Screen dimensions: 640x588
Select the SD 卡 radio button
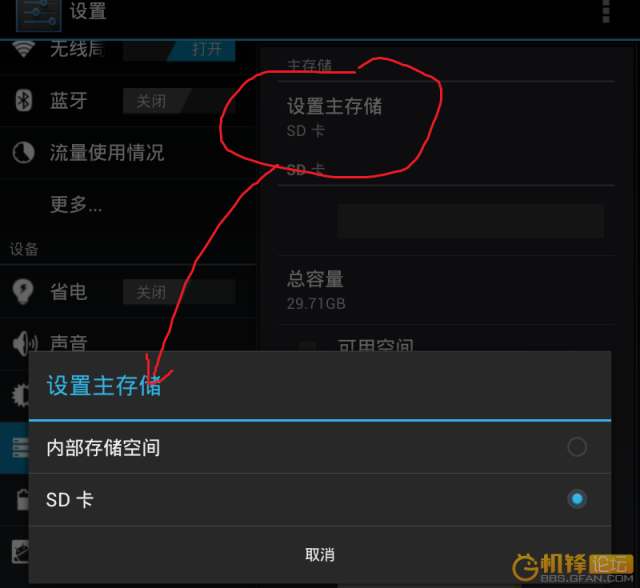point(577,499)
